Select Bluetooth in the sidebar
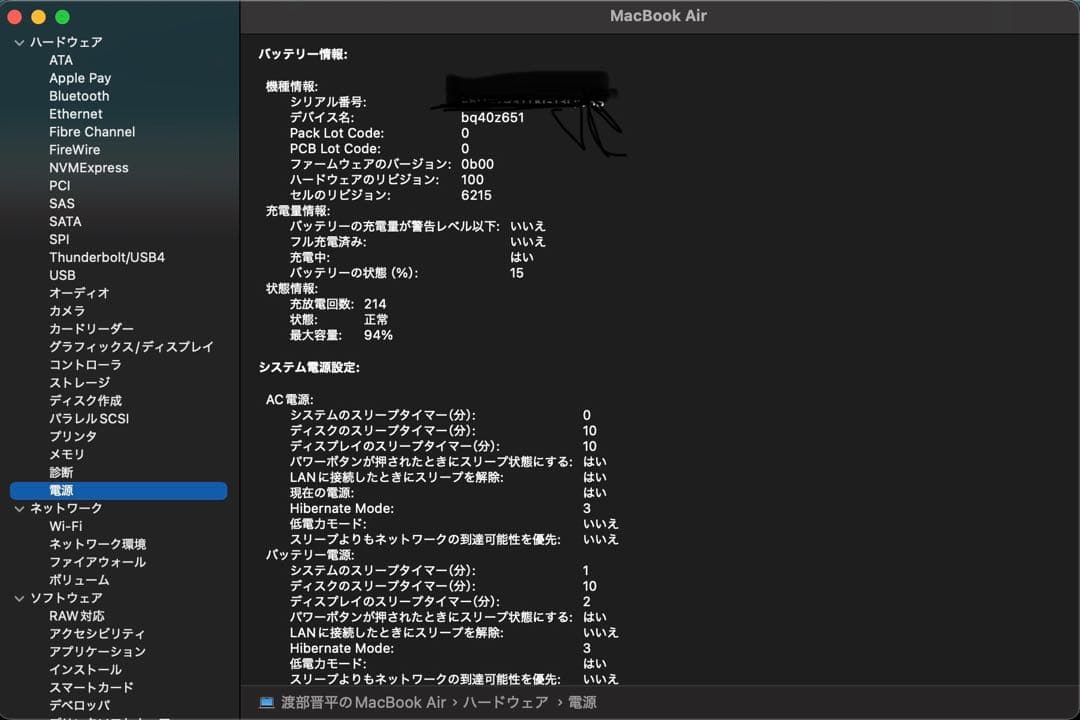The height and width of the screenshot is (720, 1080). tap(78, 96)
